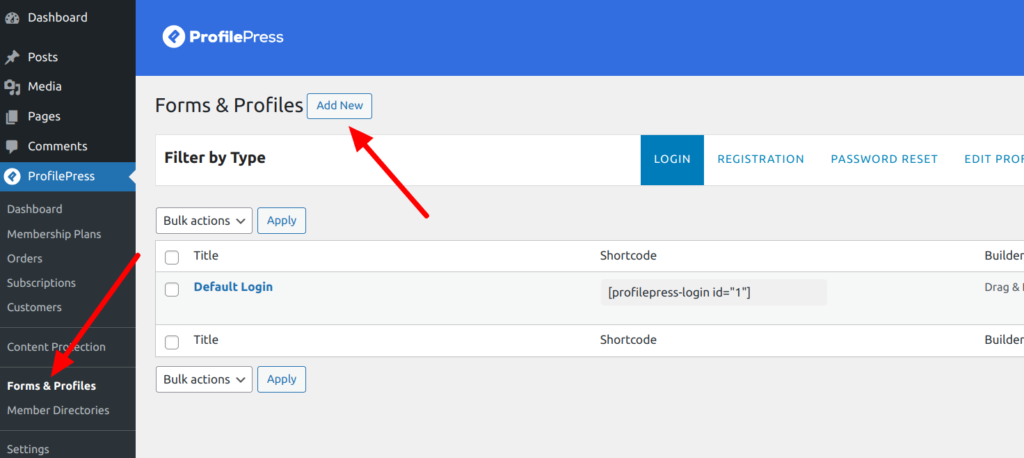The height and width of the screenshot is (458, 1024).
Task: Open the Subscriptions submenu item
Action: click(41, 283)
